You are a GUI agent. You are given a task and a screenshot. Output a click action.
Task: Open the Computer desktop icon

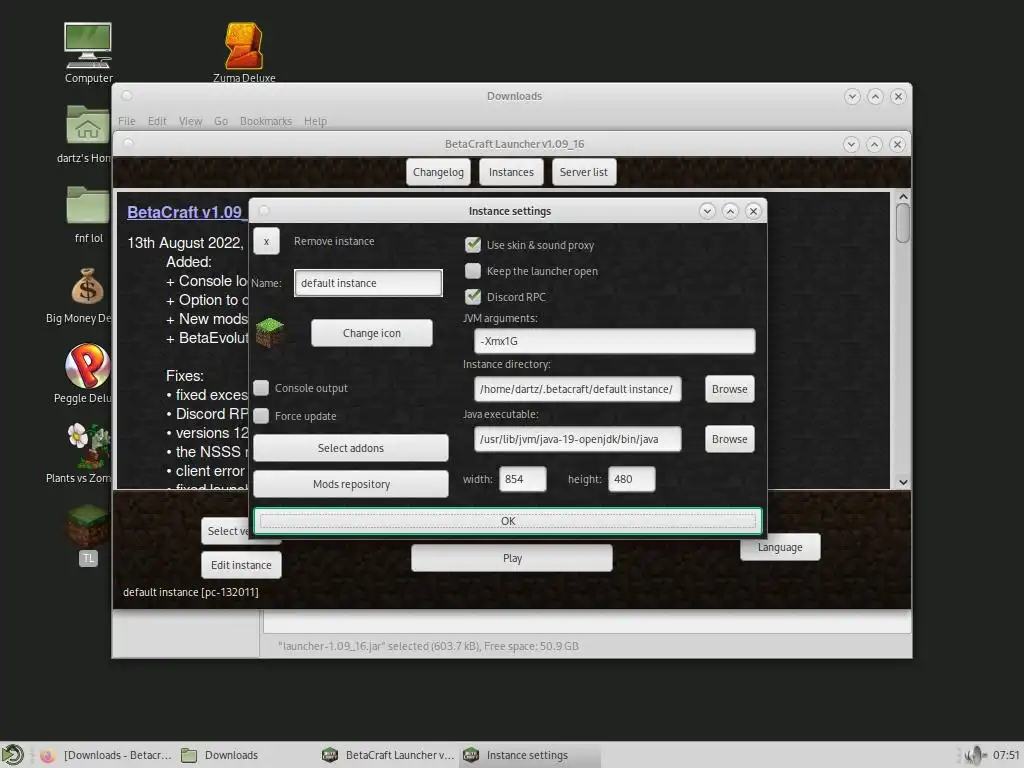88,54
